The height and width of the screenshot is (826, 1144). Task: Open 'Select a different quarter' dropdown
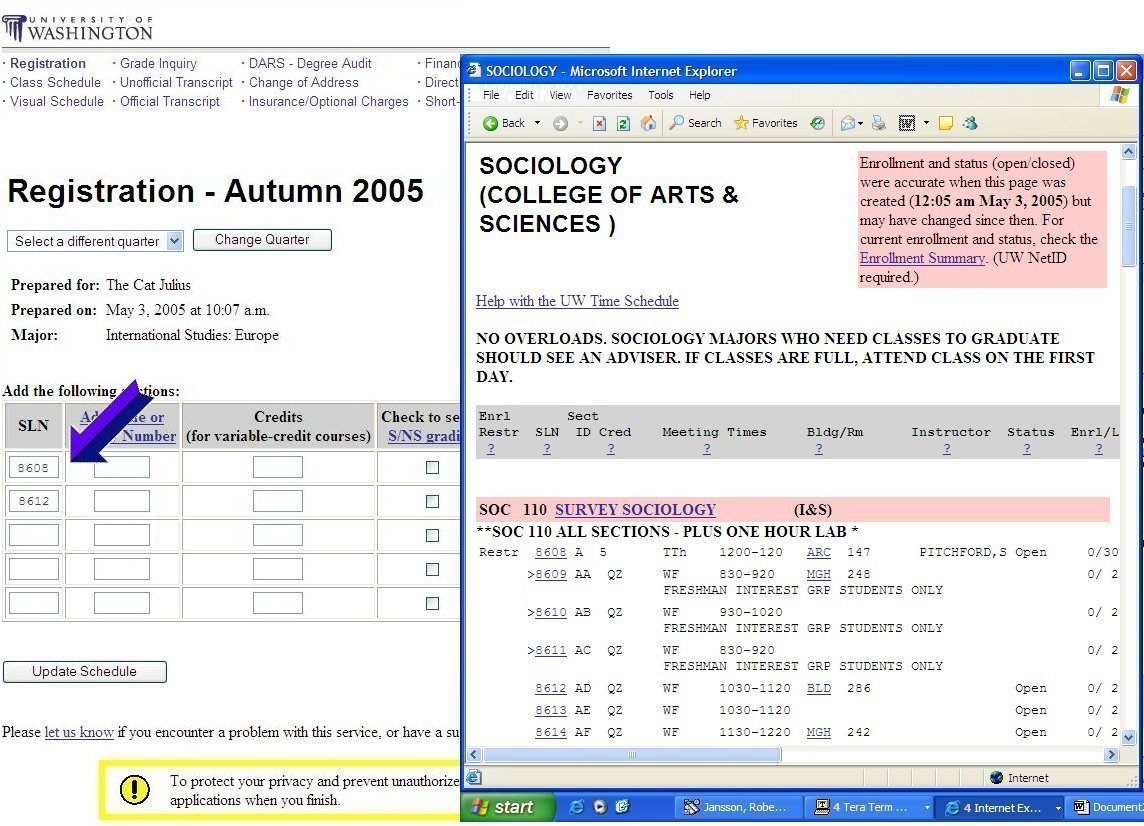[x=95, y=241]
